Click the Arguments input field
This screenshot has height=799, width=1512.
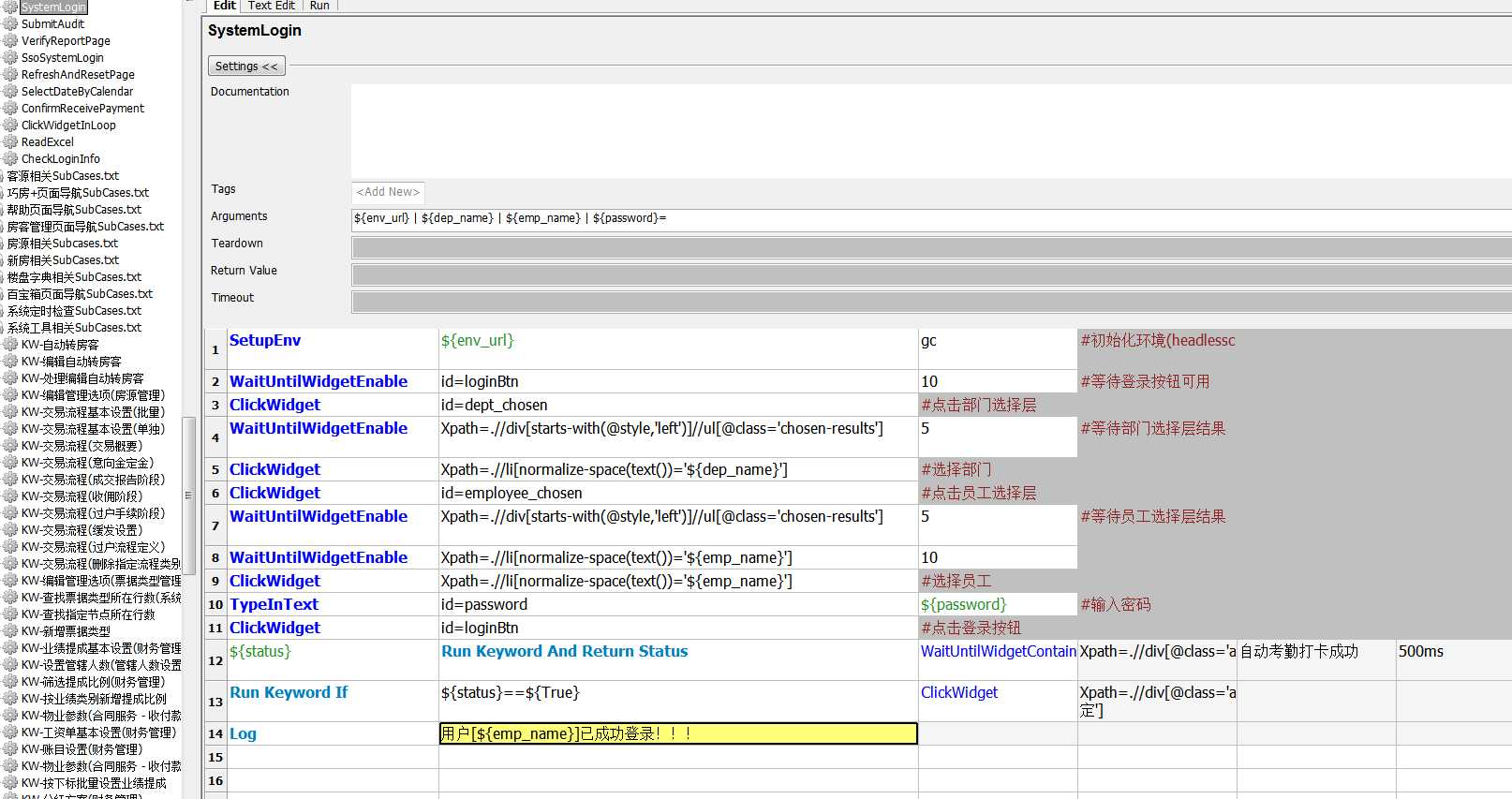coord(931,219)
